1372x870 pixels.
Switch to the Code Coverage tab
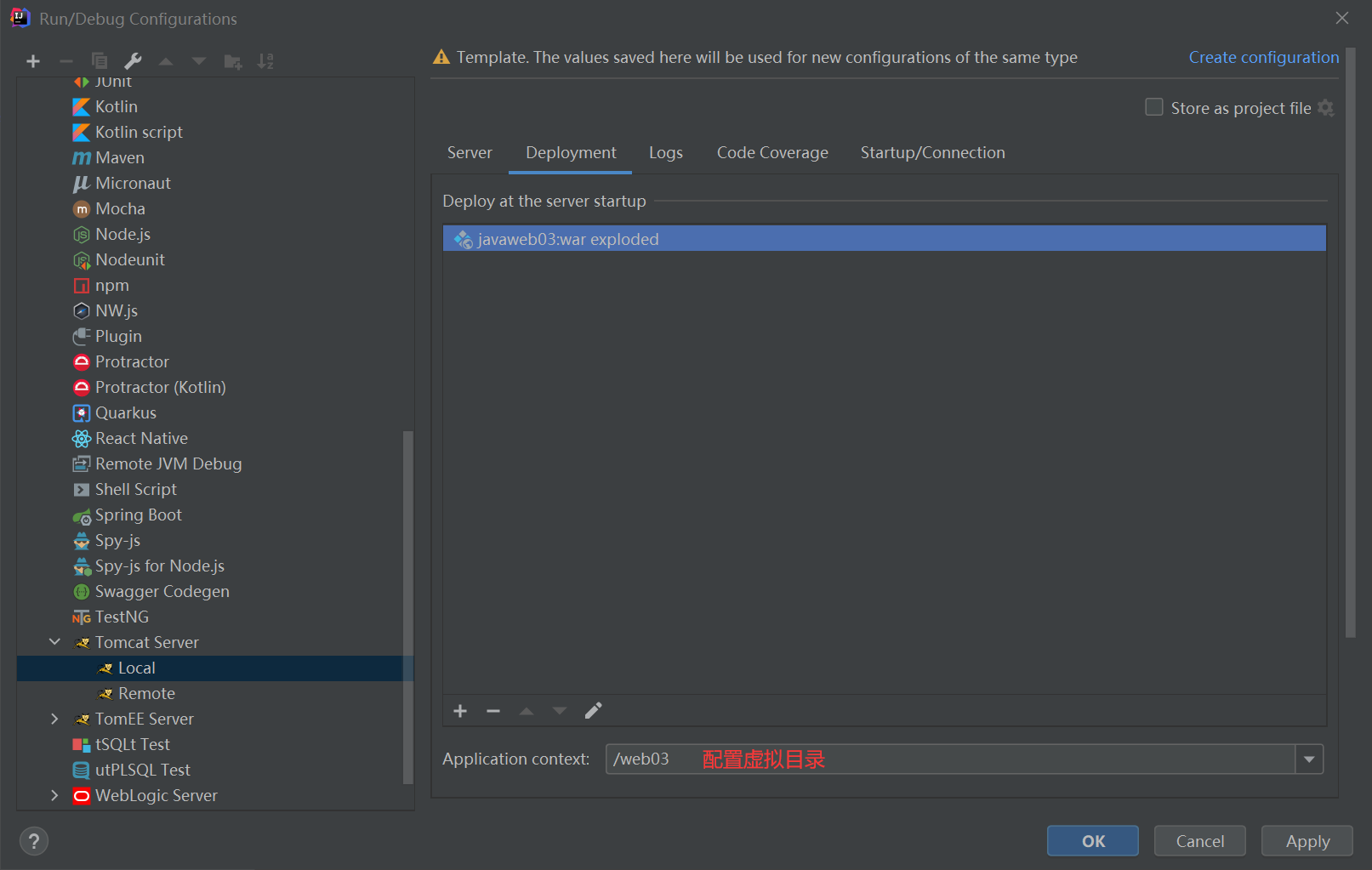coord(772,152)
